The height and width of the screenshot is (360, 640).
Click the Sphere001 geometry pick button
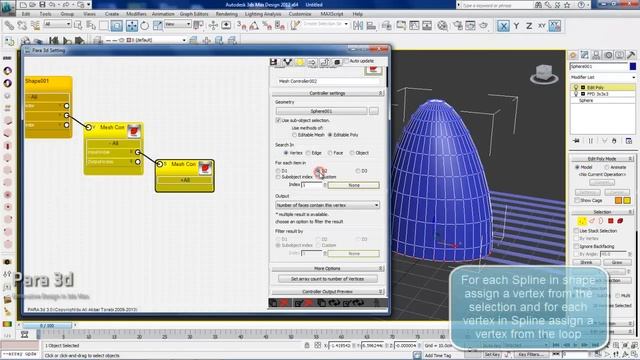pyautogui.click(x=321, y=111)
